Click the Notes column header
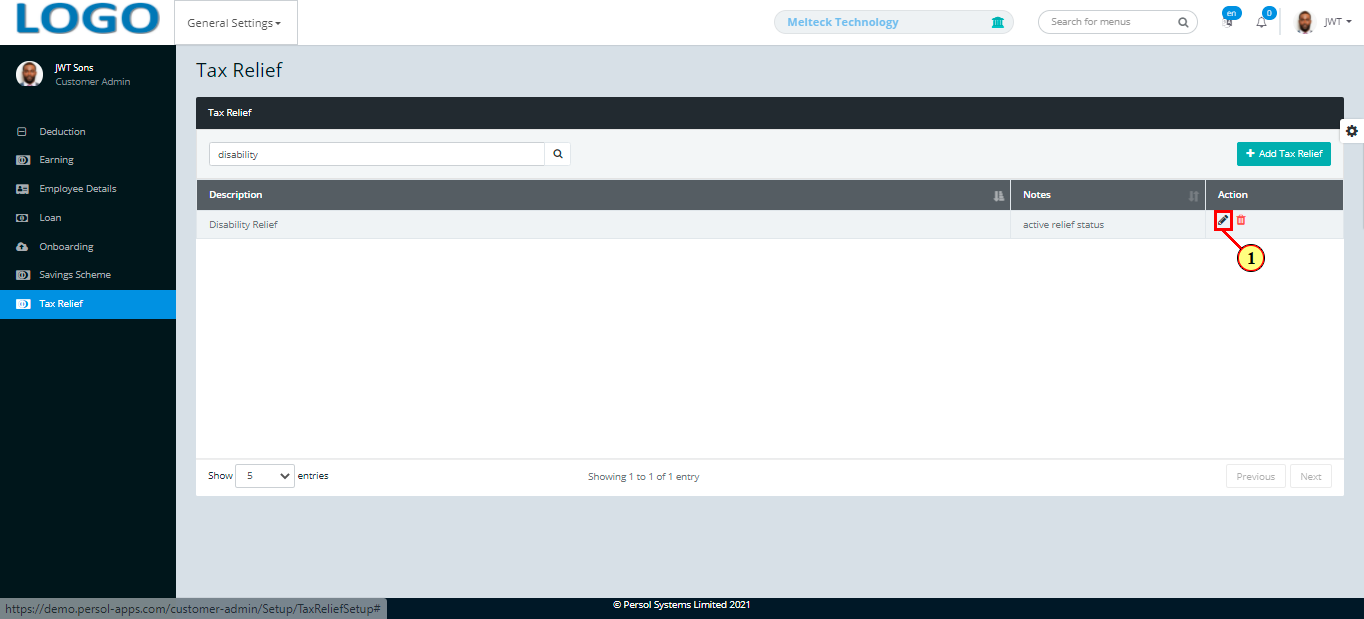The height and width of the screenshot is (619, 1364). (x=1108, y=195)
